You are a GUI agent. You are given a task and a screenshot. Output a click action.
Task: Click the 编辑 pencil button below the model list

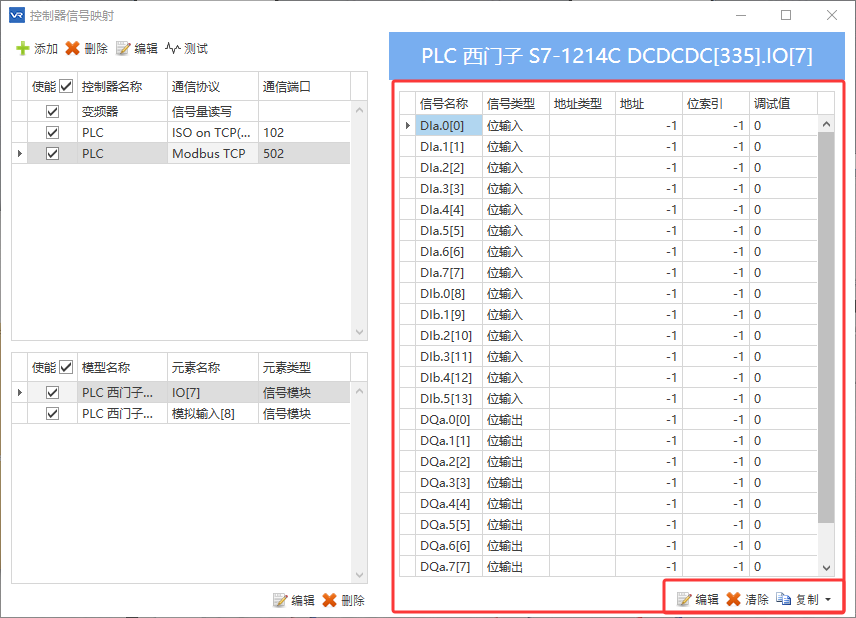click(x=294, y=601)
